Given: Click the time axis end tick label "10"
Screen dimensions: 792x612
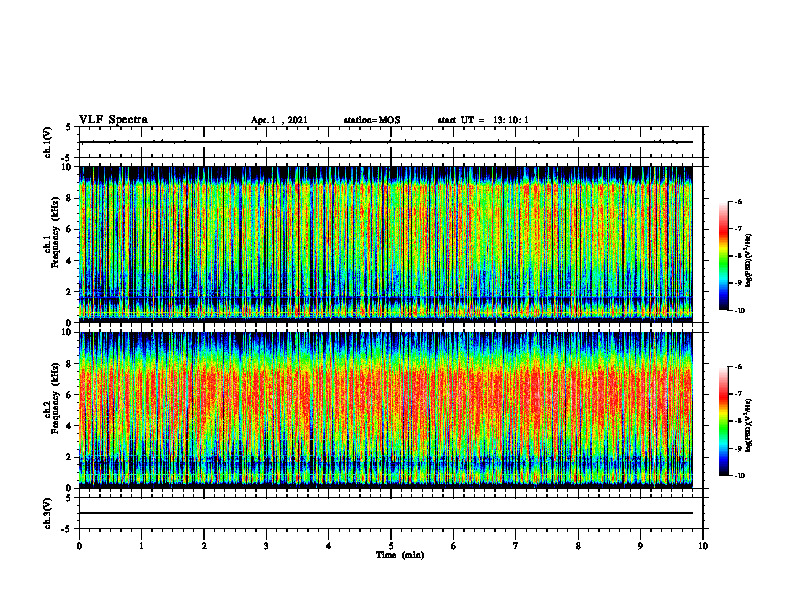Looking at the screenshot, I should [703, 546].
